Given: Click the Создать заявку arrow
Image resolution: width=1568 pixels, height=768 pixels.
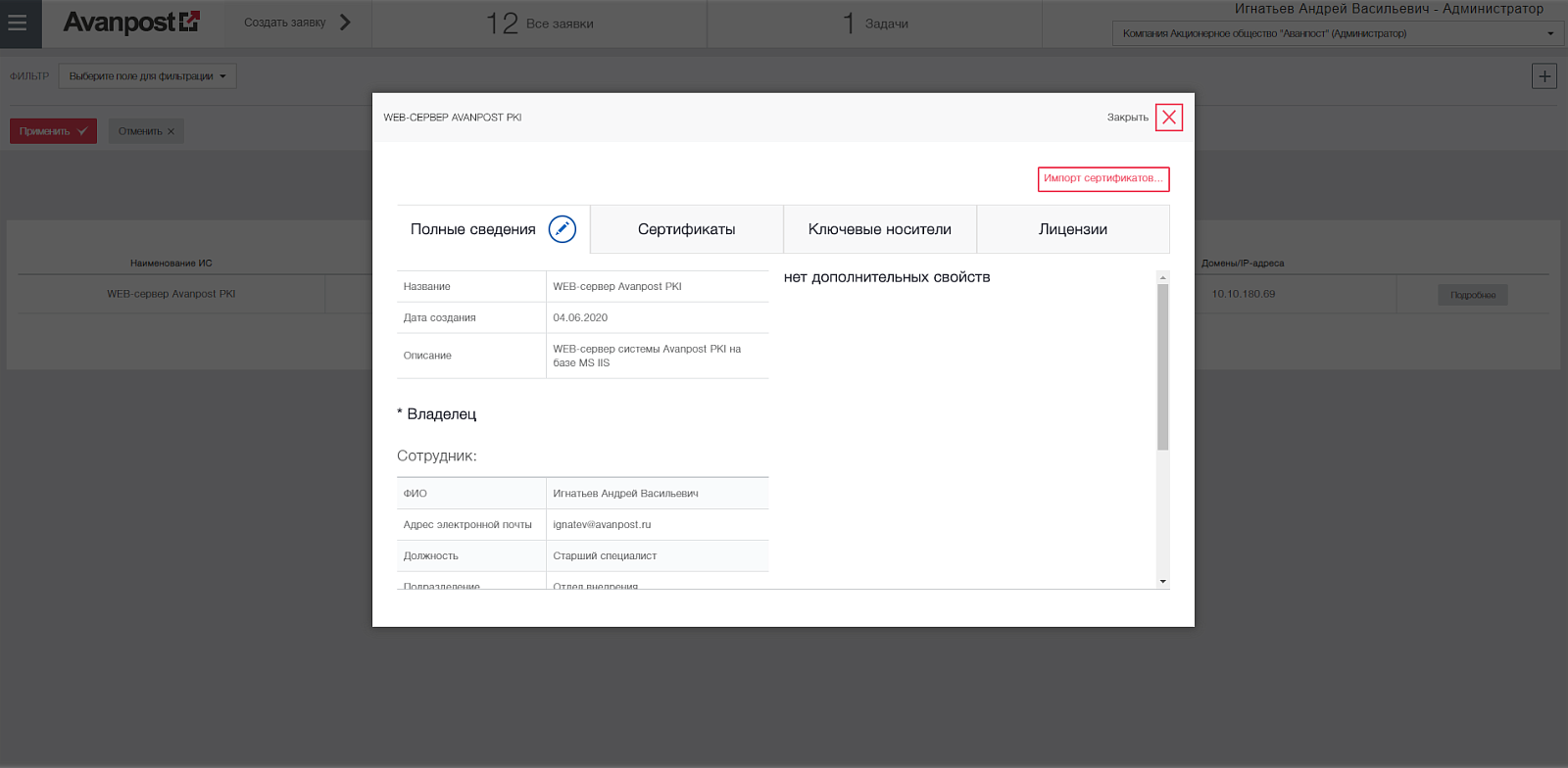Looking at the screenshot, I should click(345, 23).
